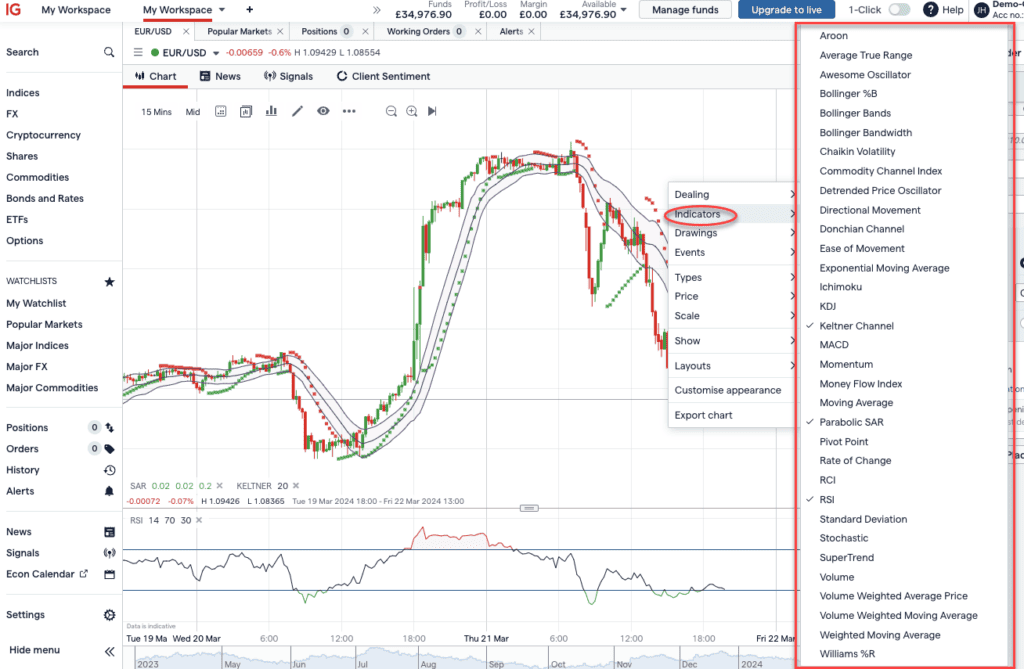The width and height of the screenshot is (1024, 669).
Task: Switch to the News tab above chart
Action: [220, 76]
